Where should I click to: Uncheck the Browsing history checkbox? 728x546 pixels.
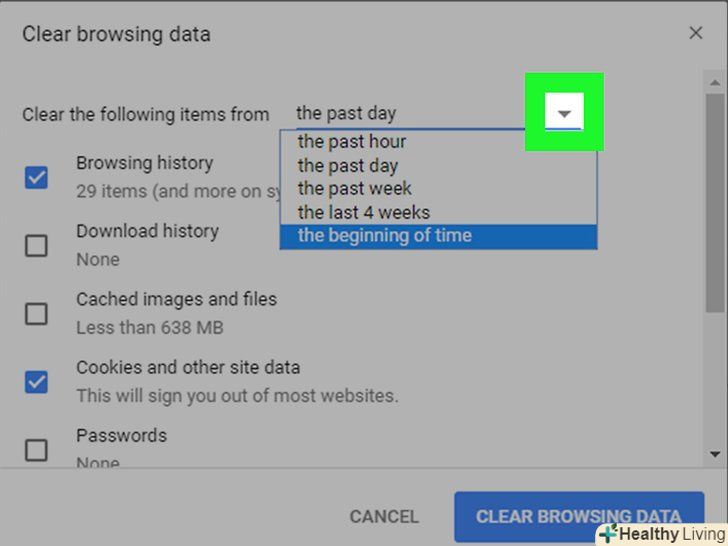(36, 178)
